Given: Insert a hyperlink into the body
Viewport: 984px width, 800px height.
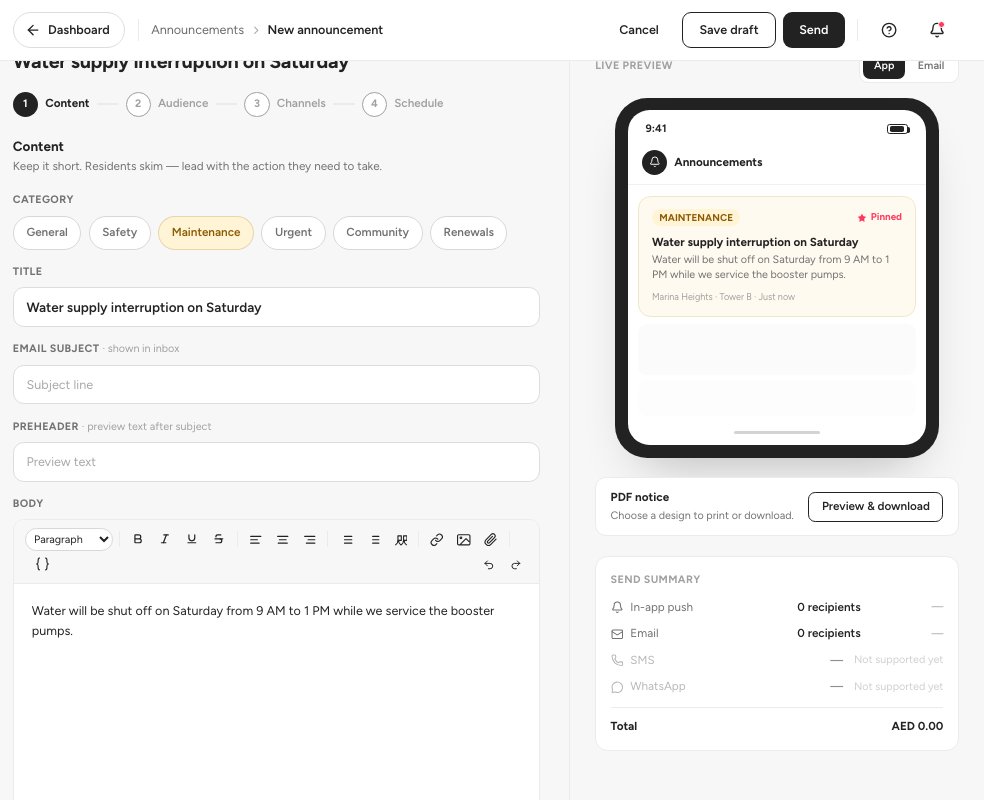Looking at the screenshot, I should [437, 540].
